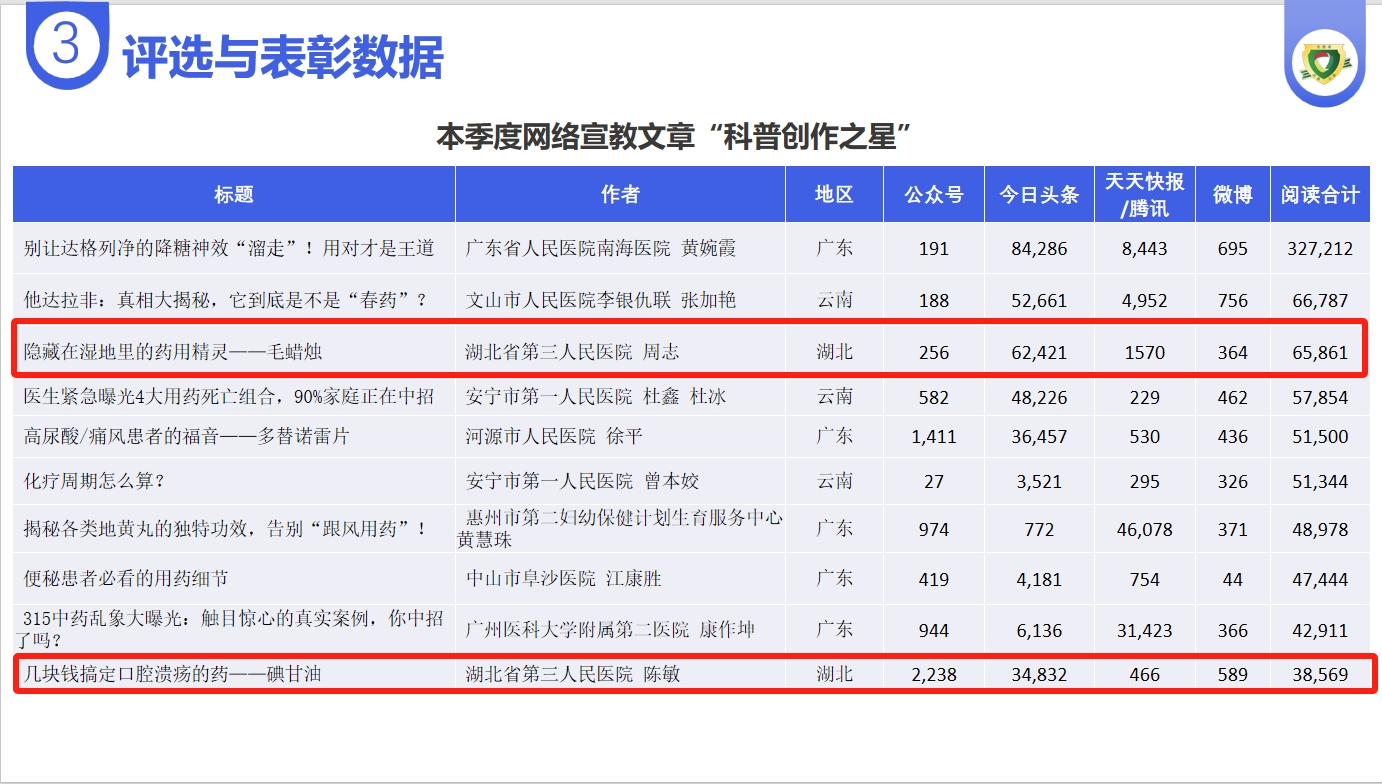1382x784 pixels.
Task: Click reading total 51,500
Action: [x=1320, y=437]
